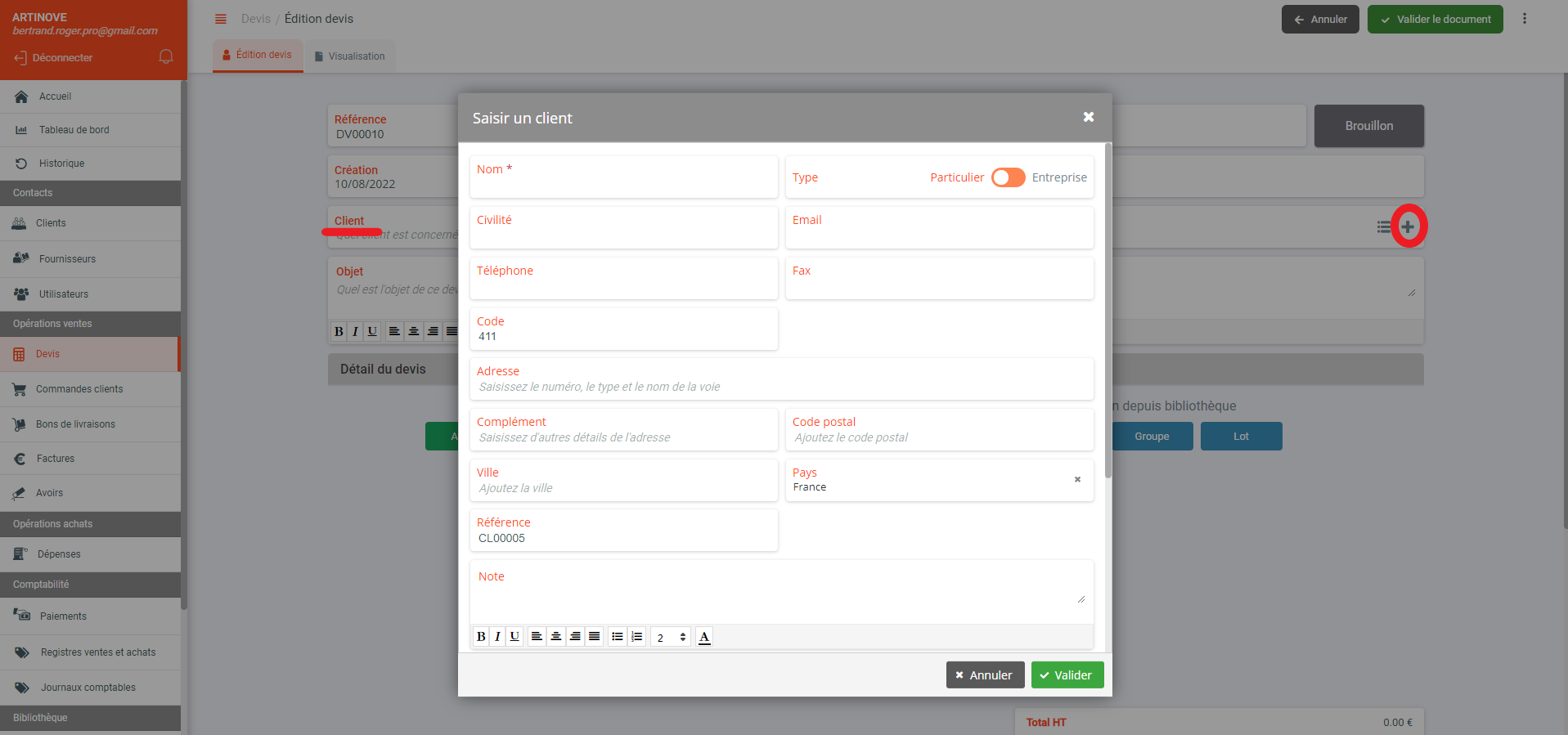
Task: Open the text color picker in Note toolbar
Action: (704, 637)
